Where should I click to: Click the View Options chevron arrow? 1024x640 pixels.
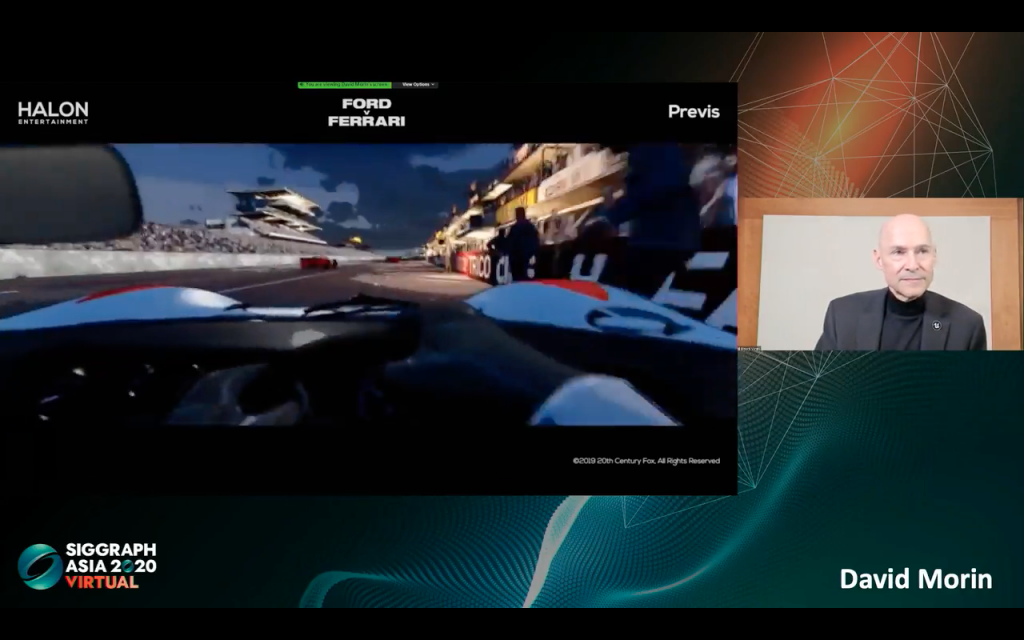(x=434, y=85)
